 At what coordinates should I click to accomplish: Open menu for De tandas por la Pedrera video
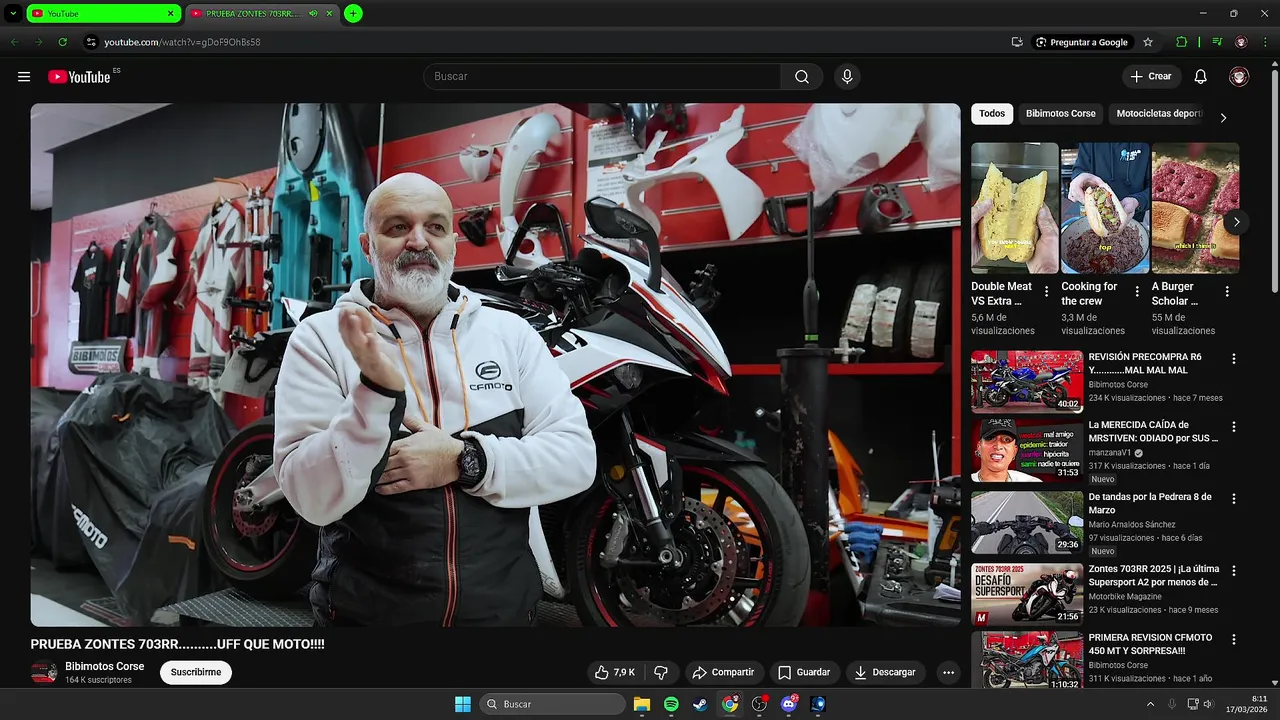(1233, 499)
